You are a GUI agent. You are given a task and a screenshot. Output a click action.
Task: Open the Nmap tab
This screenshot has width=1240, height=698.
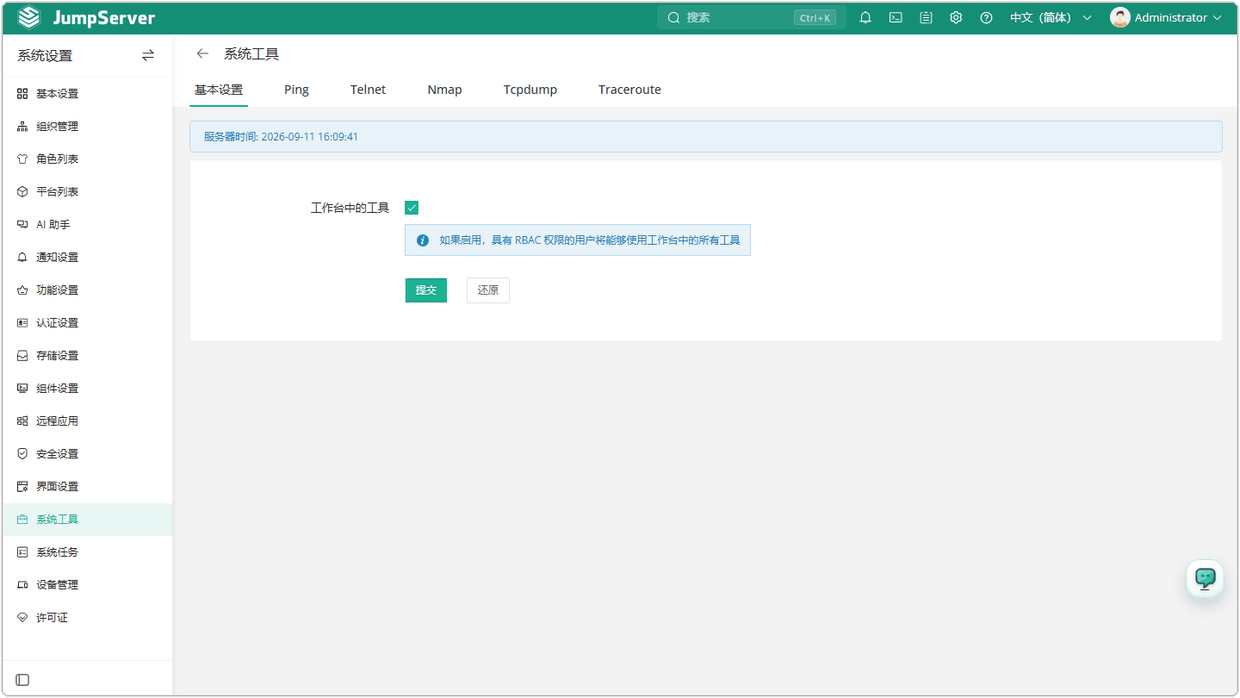(445, 90)
